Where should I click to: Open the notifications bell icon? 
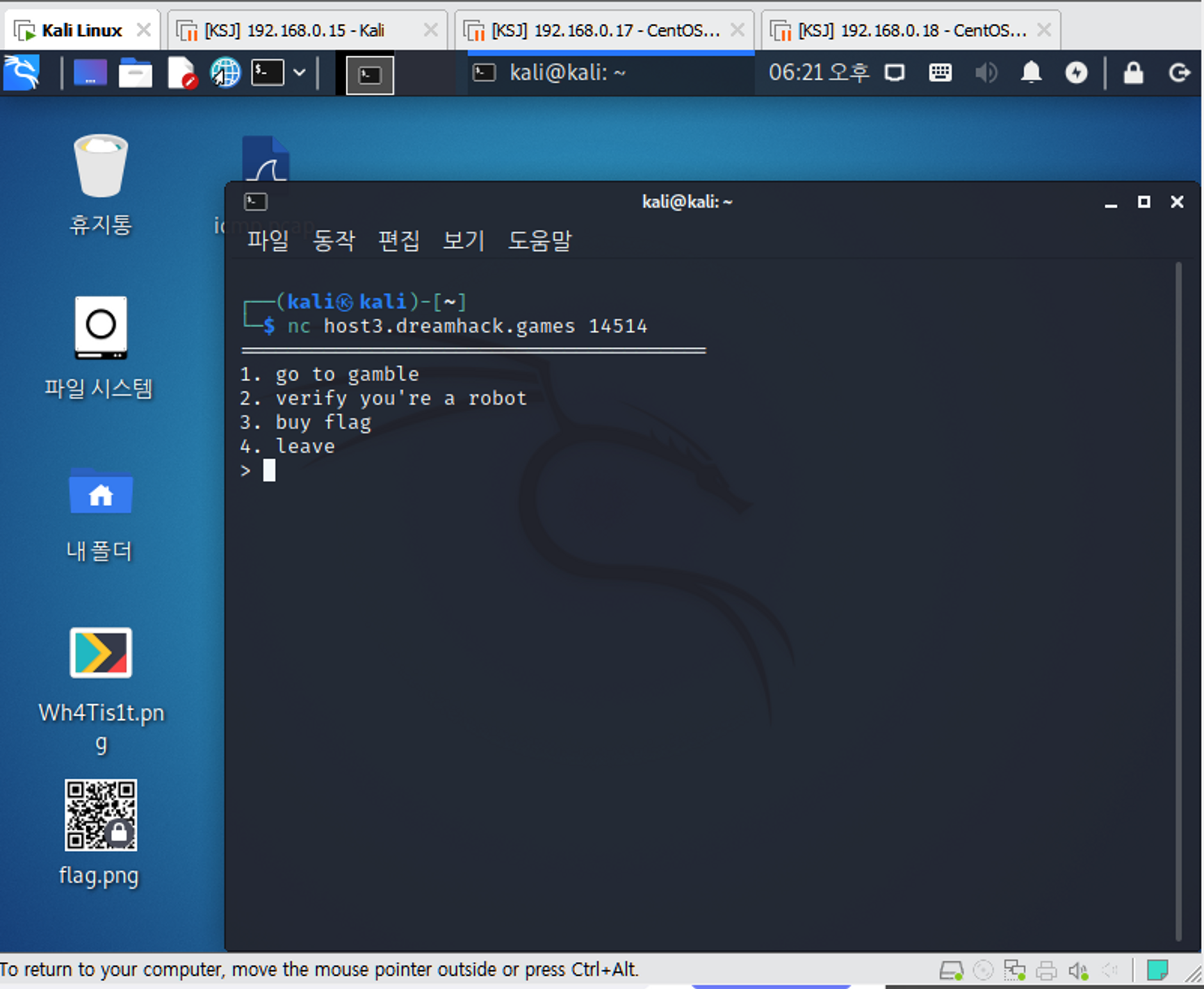(x=1031, y=72)
